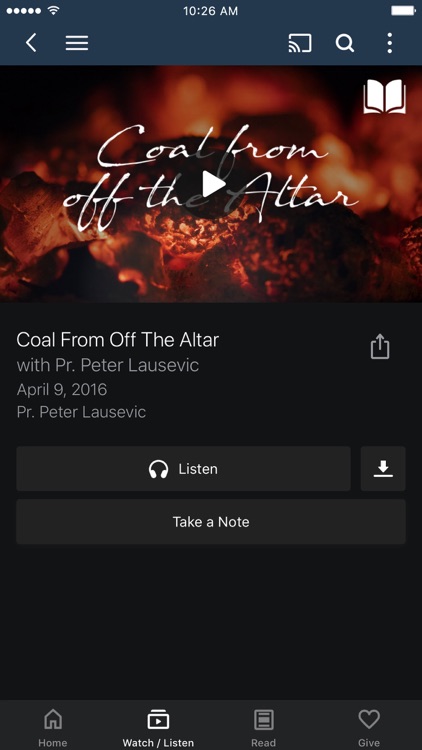Viewport: 422px width, 750px height.
Task: Share the sermon via share icon
Action: pos(380,346)
